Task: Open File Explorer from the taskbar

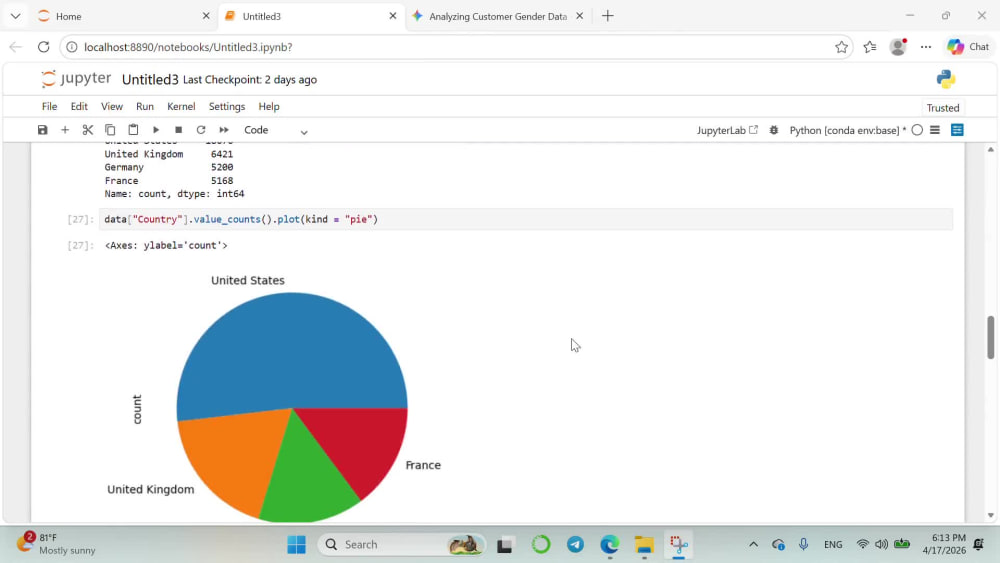Action: point(644,545)
